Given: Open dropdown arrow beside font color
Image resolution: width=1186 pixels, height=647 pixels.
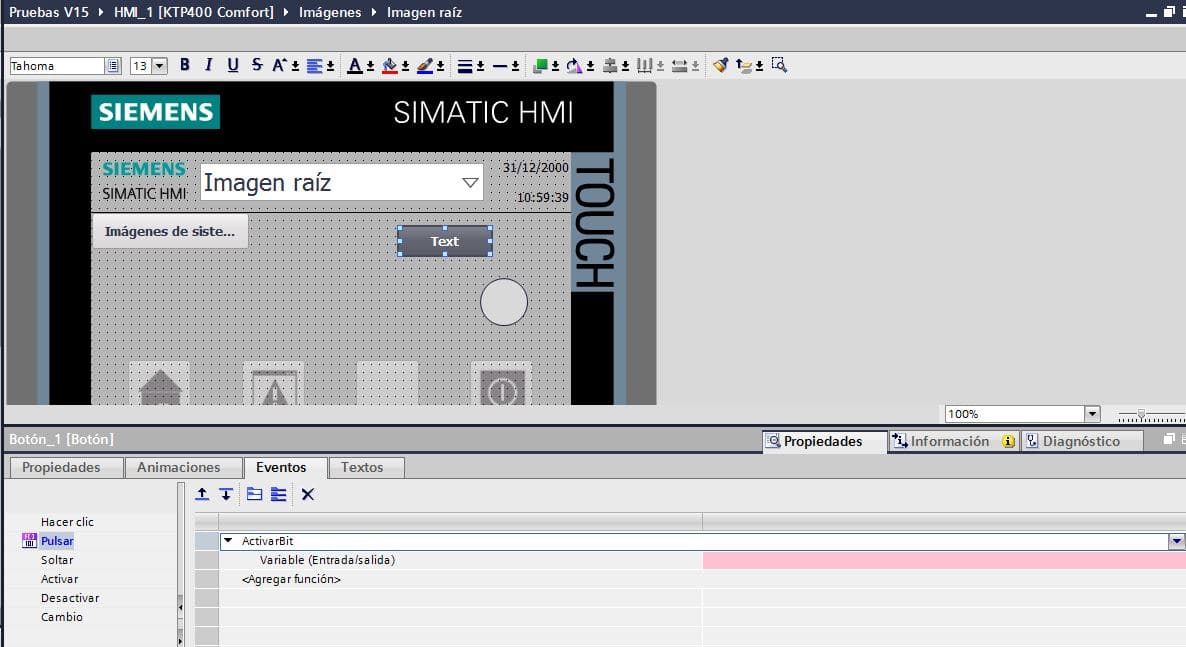Looking at the screenshot, I should tap(371, 67).
